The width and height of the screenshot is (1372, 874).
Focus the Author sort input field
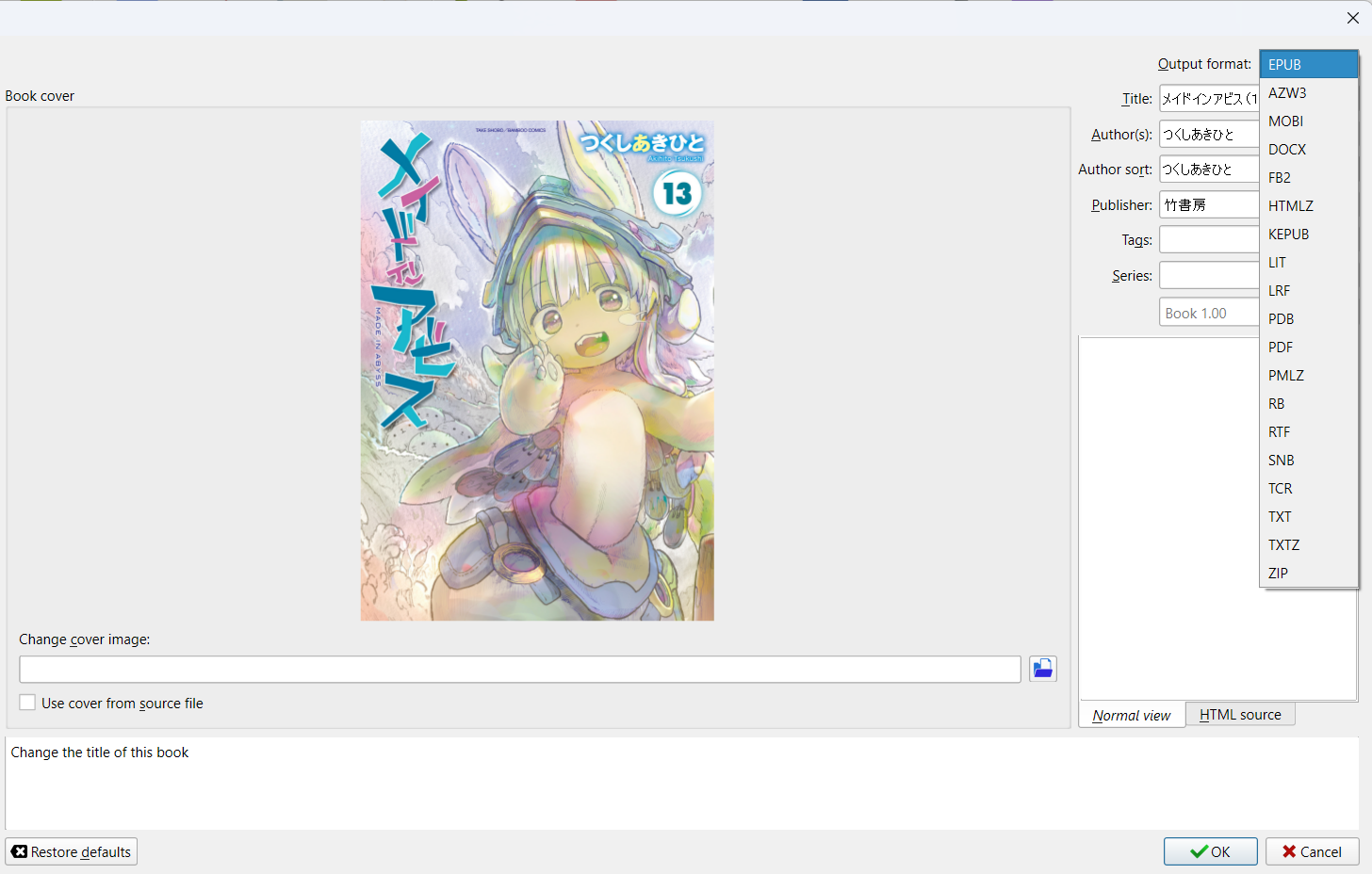(x=1209, y=169)
